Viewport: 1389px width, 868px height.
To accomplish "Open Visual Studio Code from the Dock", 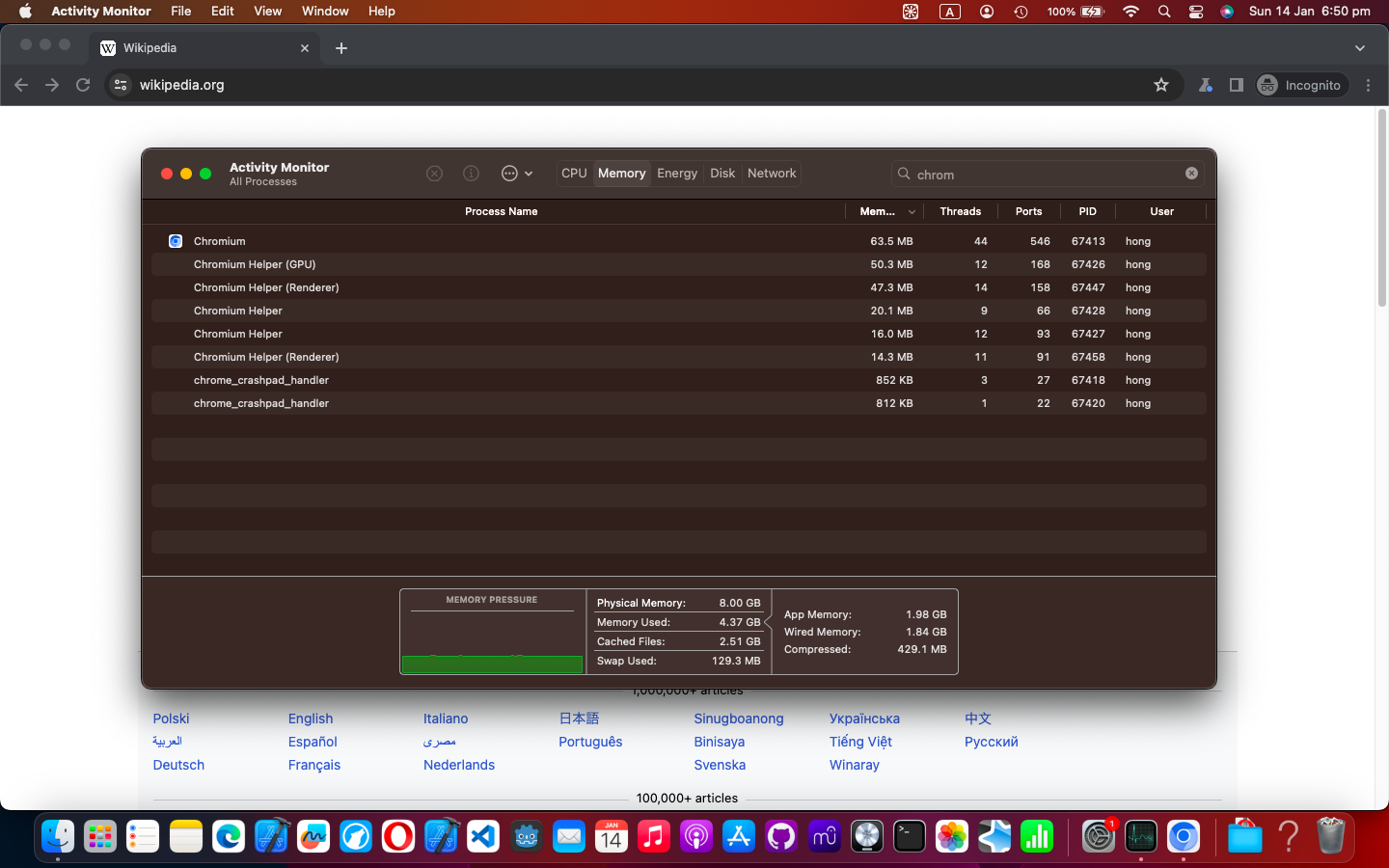I will pyautogui.click(x=483, y=836).
